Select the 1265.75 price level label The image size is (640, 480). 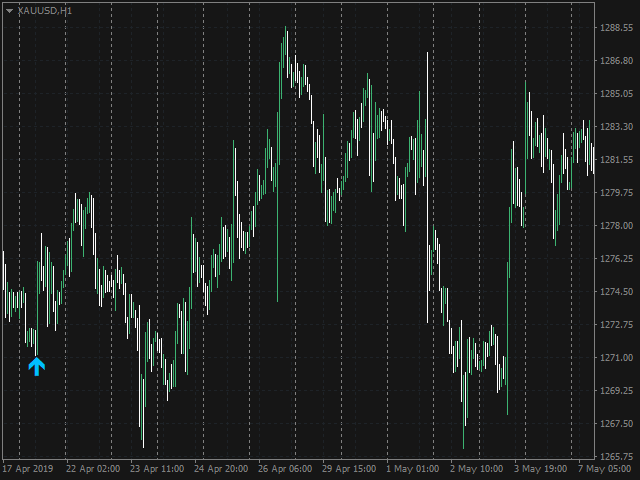tap(617, 456)
